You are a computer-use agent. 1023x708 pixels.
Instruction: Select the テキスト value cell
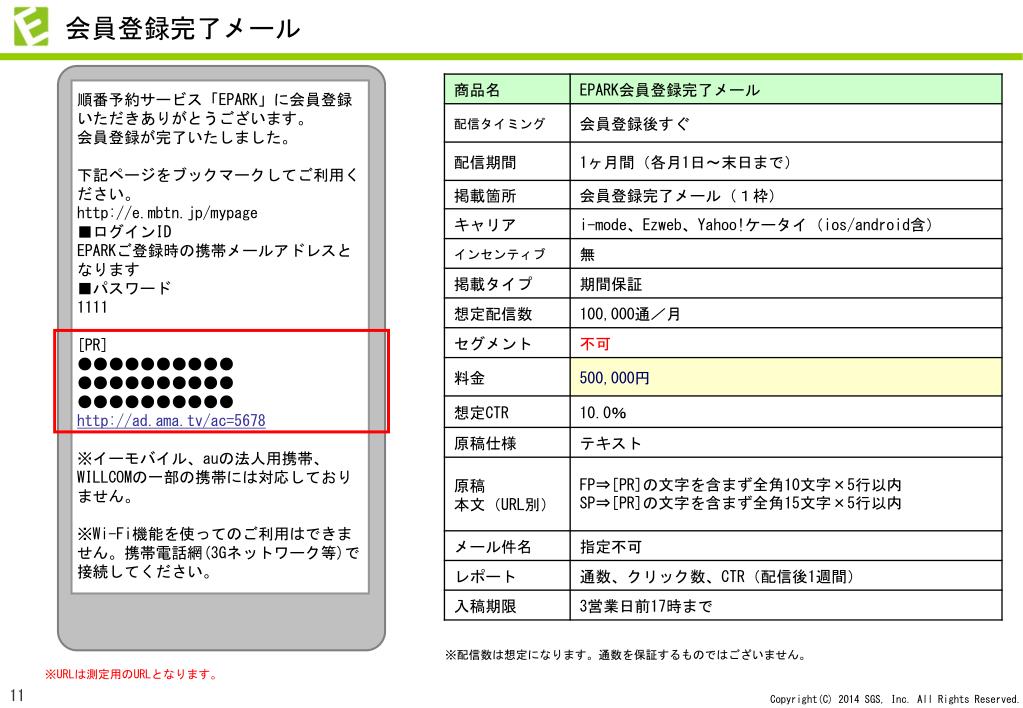786,443
